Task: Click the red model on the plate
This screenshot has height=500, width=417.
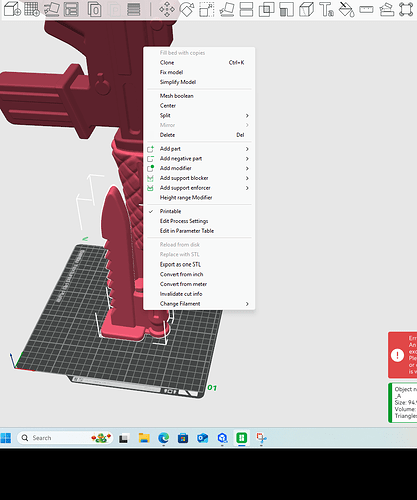Action: click(122, 267)
